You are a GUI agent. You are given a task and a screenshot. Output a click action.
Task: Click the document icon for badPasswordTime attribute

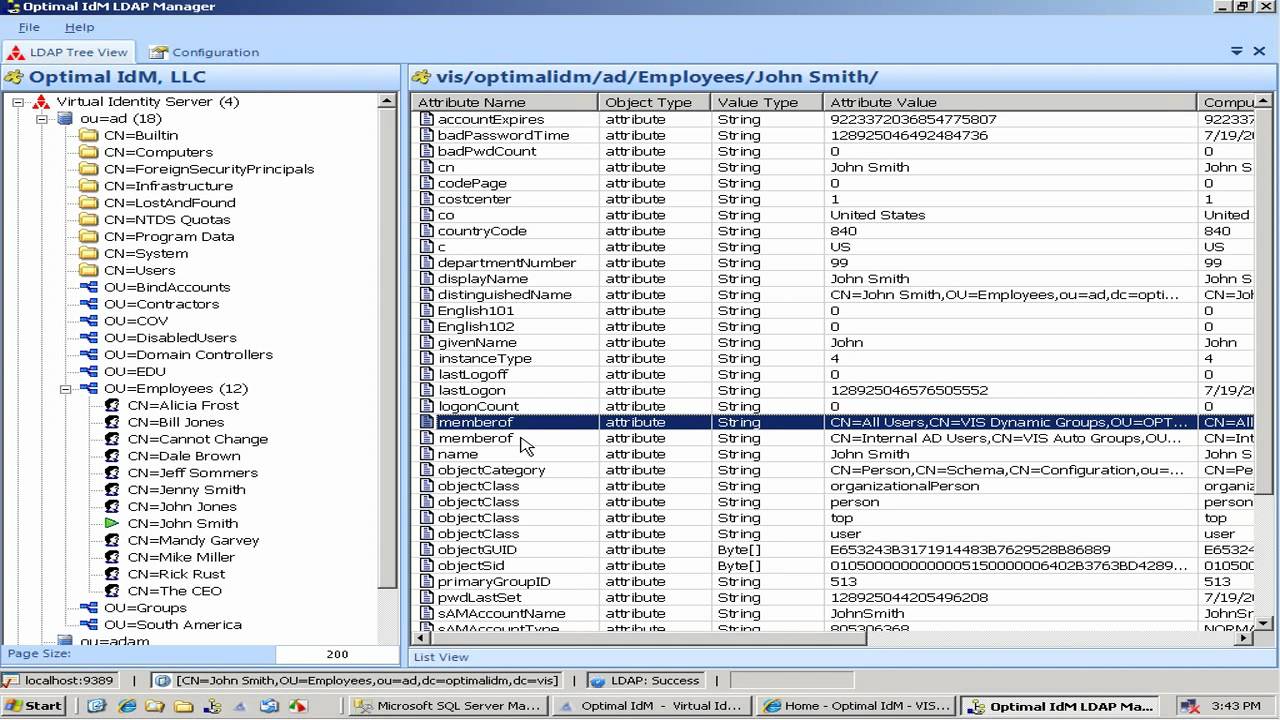(427, 135)
